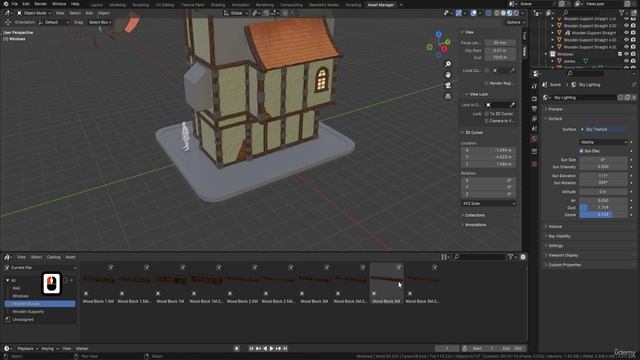Expand the Volume panel
640x360 pixels.
(555, 227)
